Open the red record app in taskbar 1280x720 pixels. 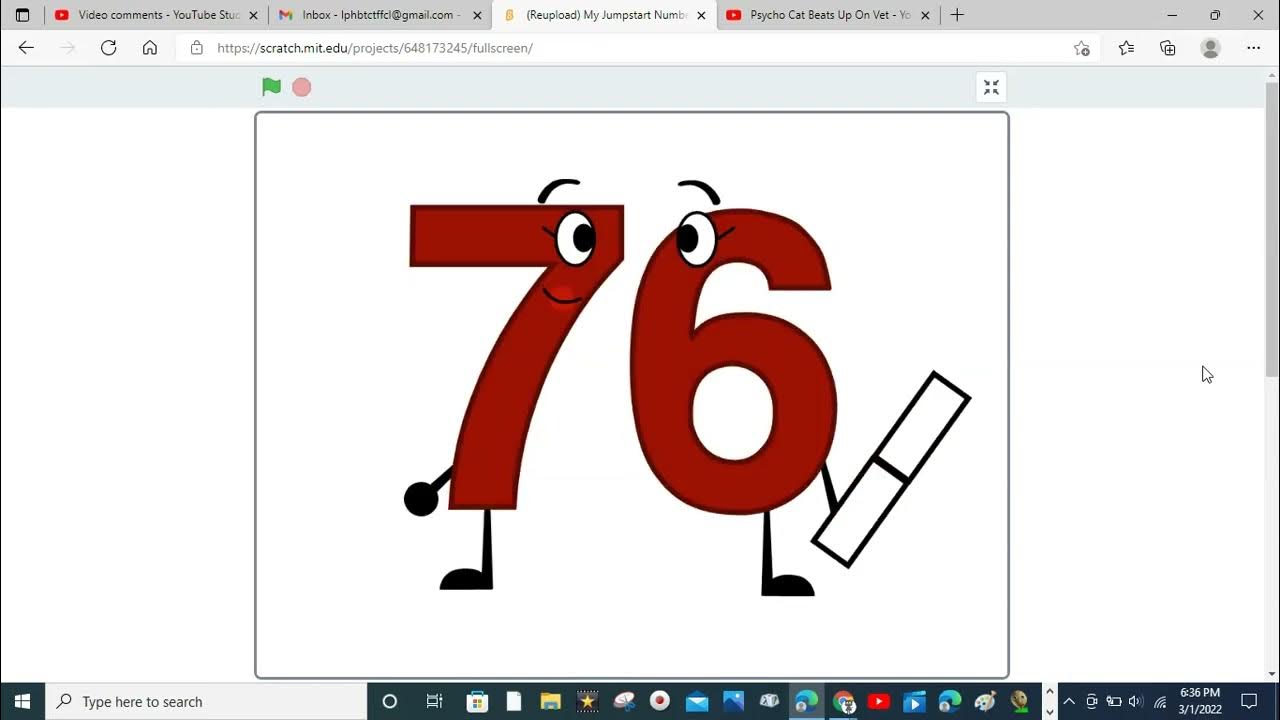coord(660,701)
